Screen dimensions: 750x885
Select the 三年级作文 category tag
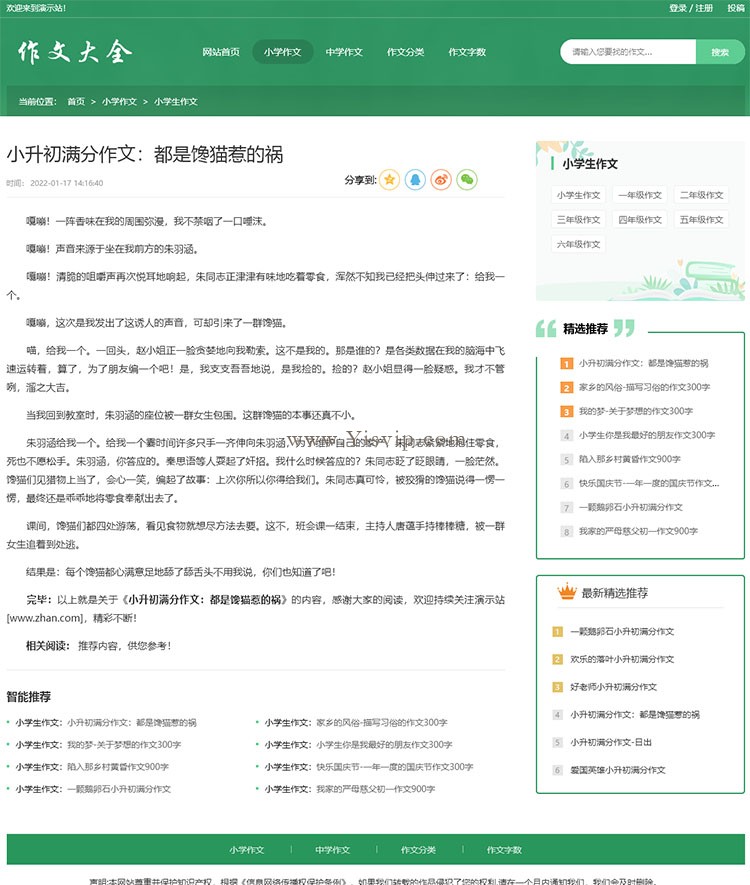pyautogui.click(x=578, y=220)
